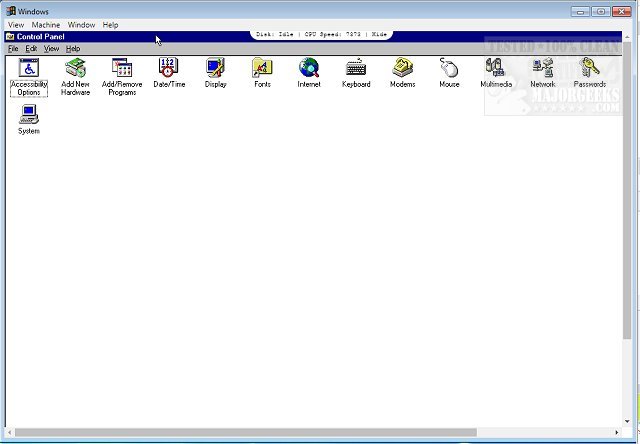
Task: Select the Passwords keys icon
Action: [x=589, y=68]
